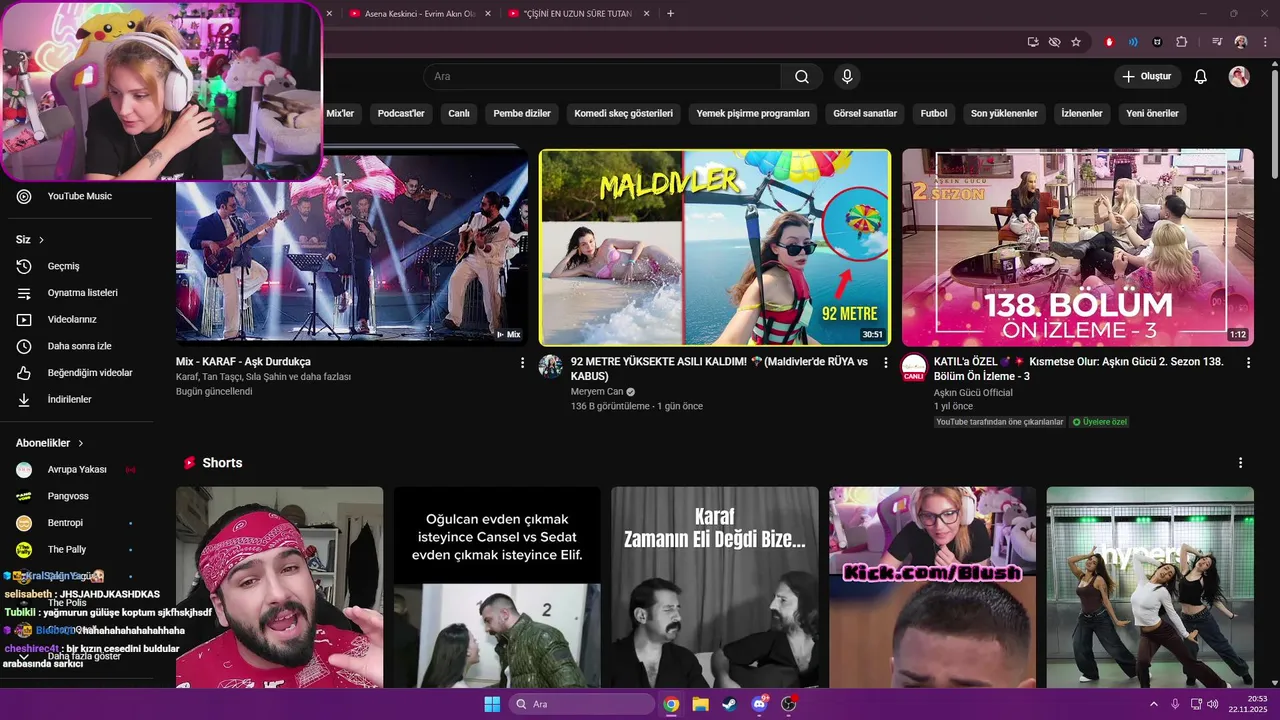
Task: Close the 'ÇİŞİNİ EN UZUN SÜRE TUTAN' tab
Action: (x=646, y=13)
